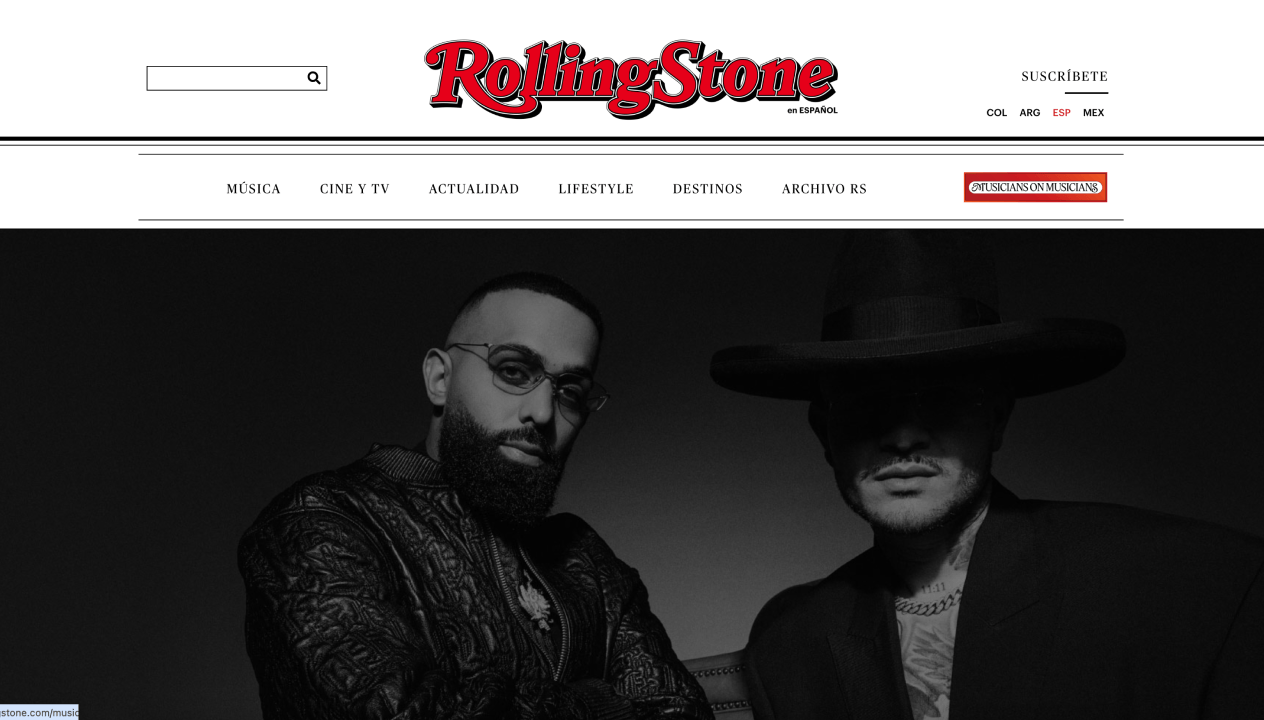The width and height of the screenshot is (1264, 720).
Task: Switch to the COL country edition
Action: point(996,113)
